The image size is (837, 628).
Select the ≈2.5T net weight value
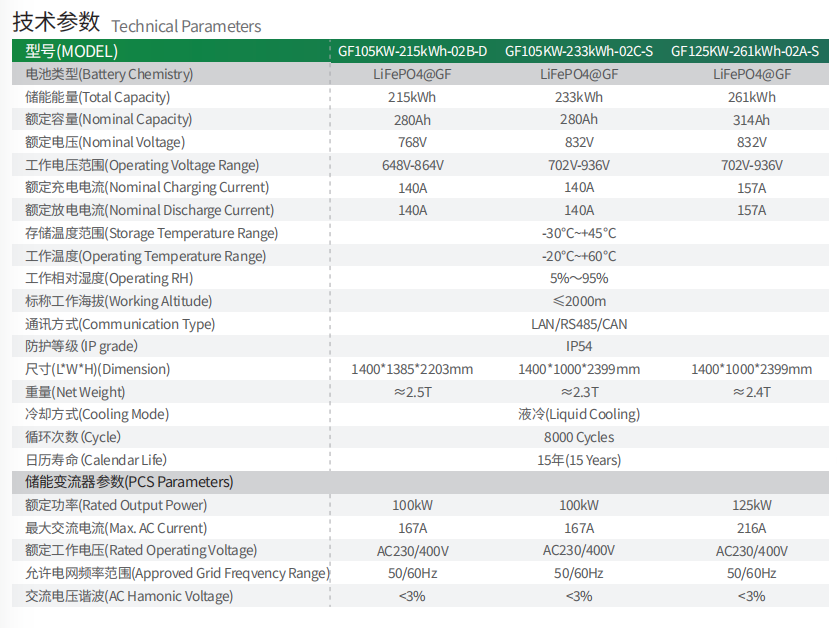(412, 392)
